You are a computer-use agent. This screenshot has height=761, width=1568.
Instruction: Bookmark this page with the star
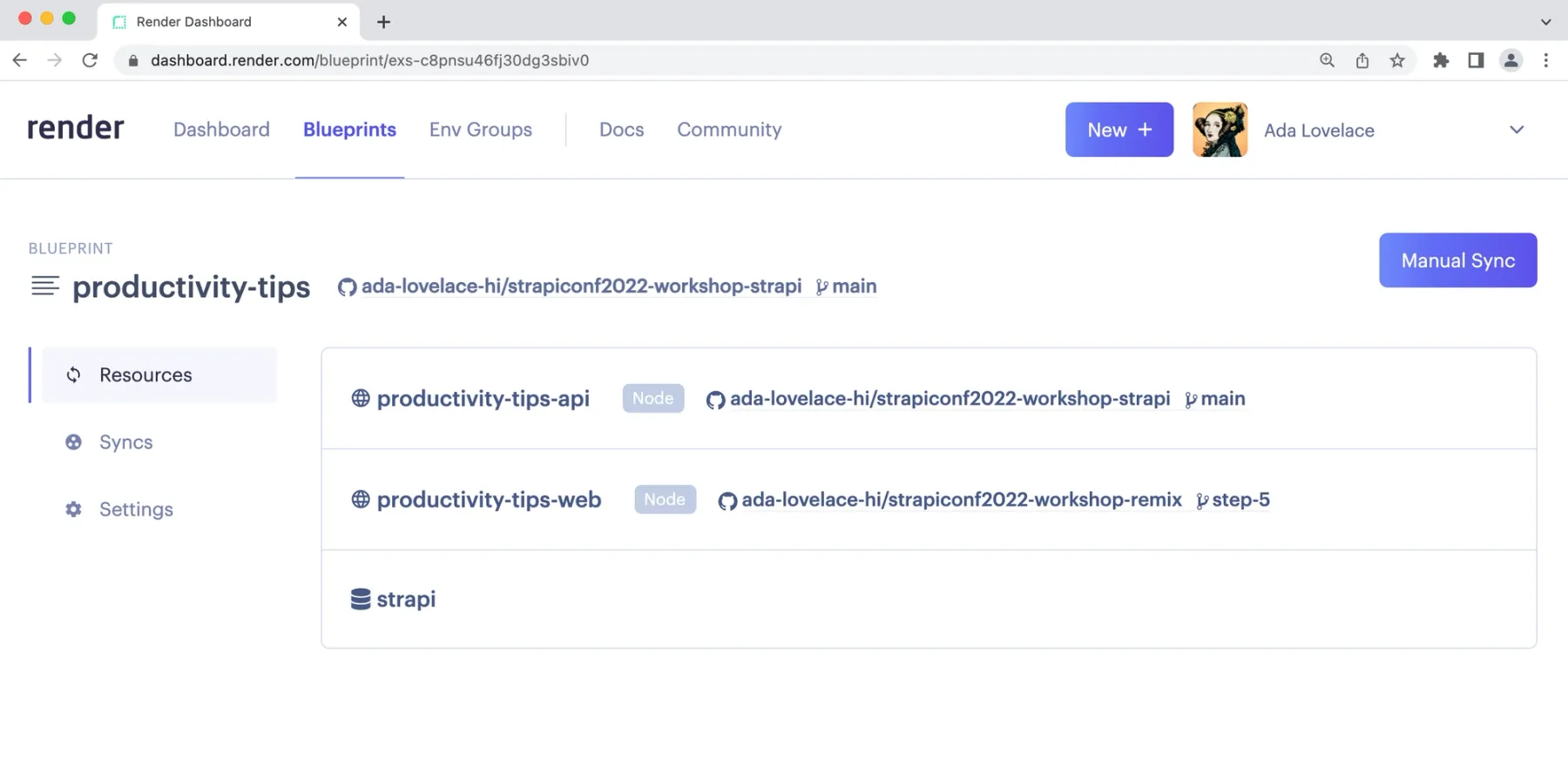click(1397, 60)
